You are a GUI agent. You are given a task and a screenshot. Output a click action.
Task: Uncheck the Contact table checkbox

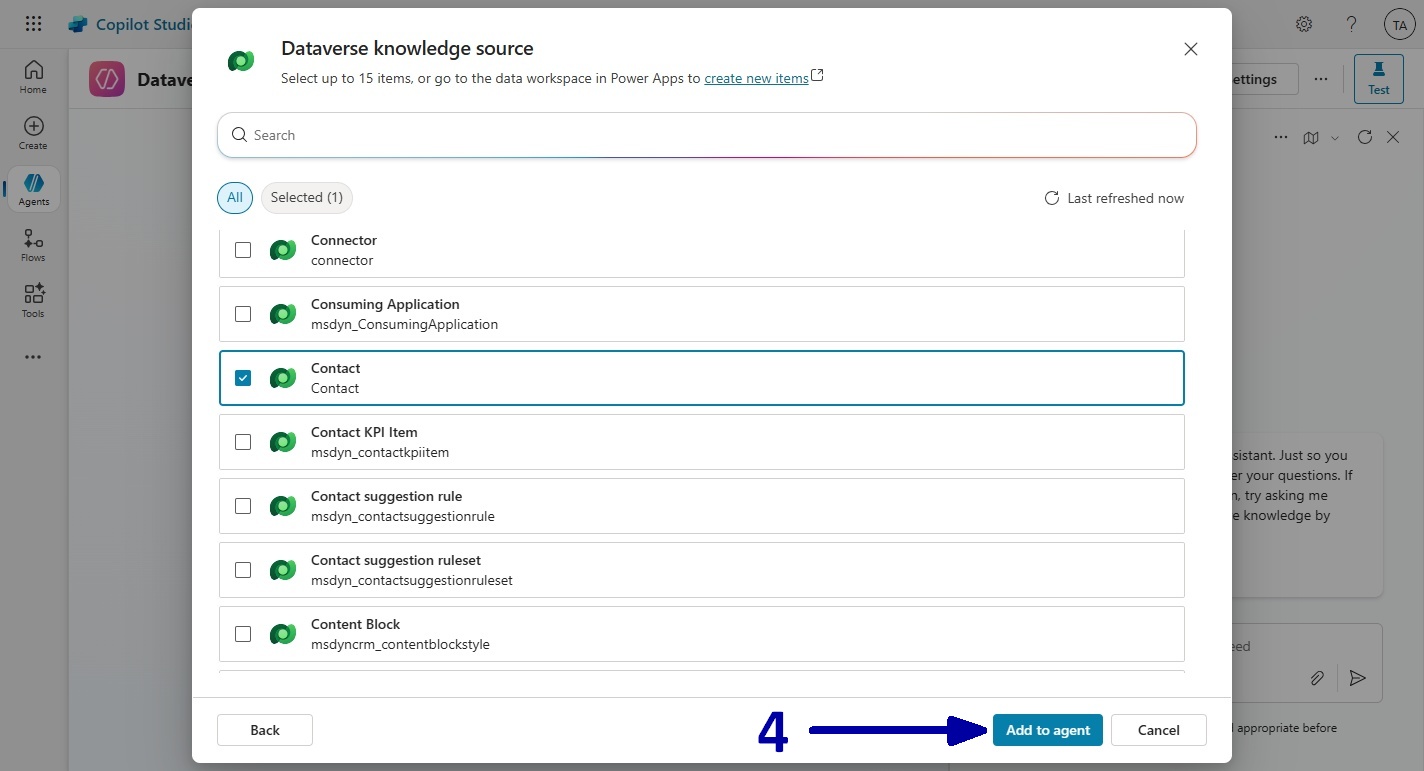243,378
